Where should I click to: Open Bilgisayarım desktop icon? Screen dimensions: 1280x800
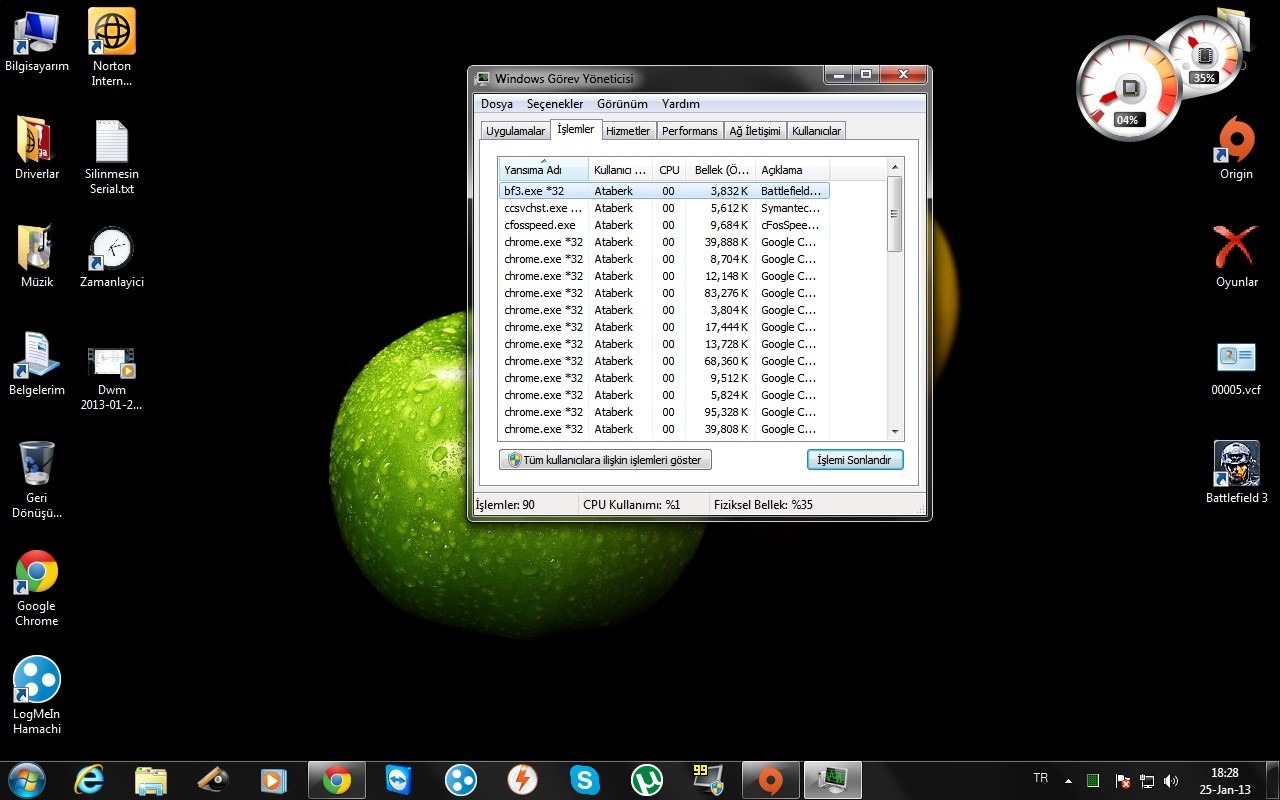(37, 42)
